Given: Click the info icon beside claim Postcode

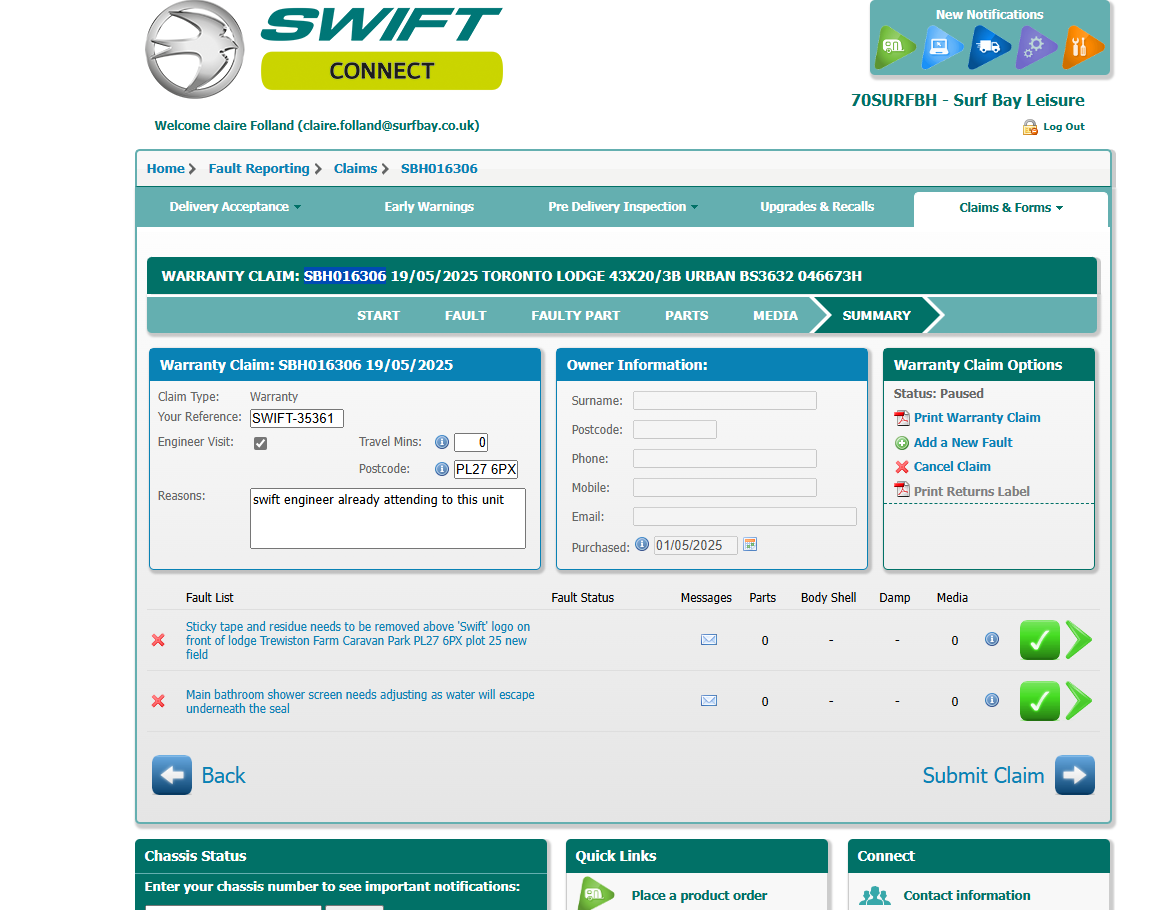Looking at the screenshot, I should 441,469.
